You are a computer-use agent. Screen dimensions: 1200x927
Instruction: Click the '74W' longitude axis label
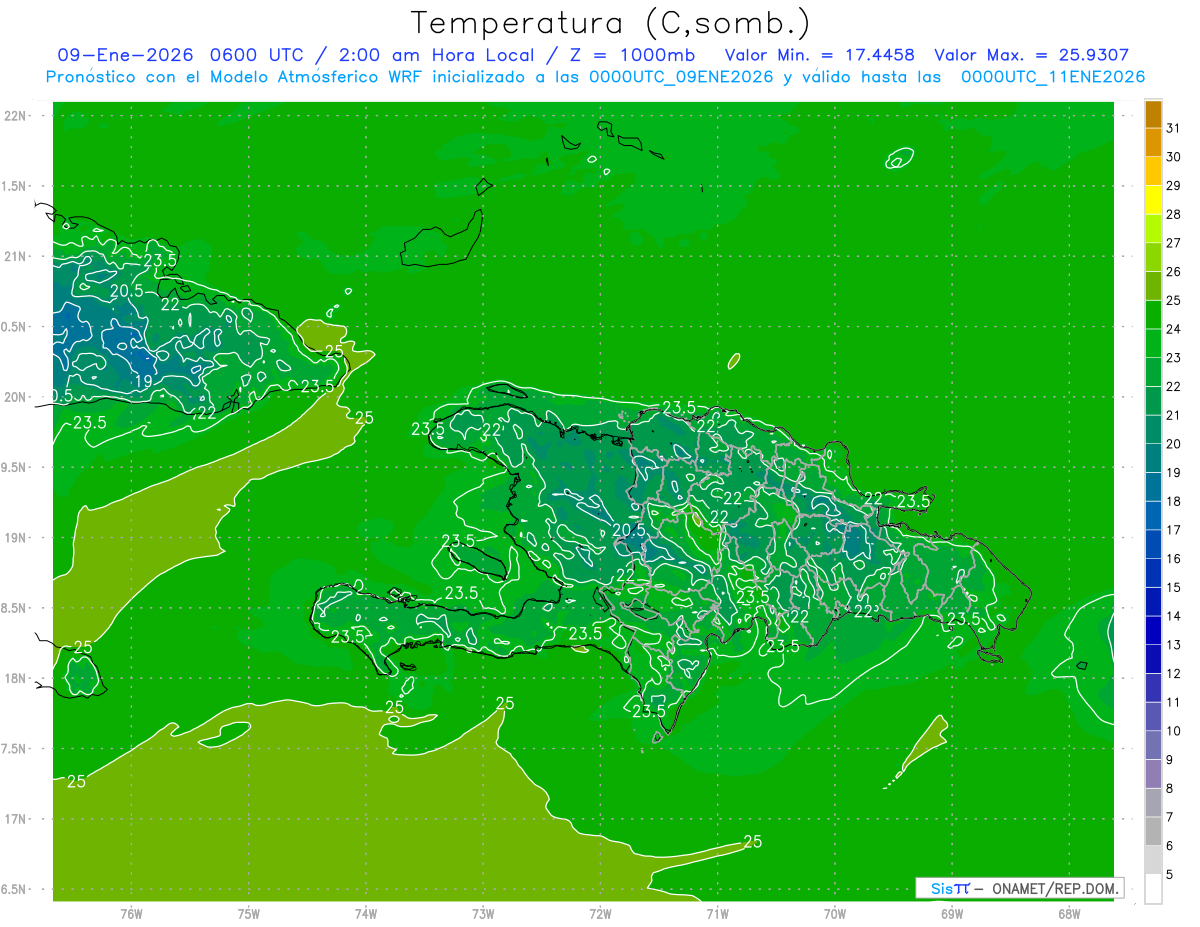[366, 914]
